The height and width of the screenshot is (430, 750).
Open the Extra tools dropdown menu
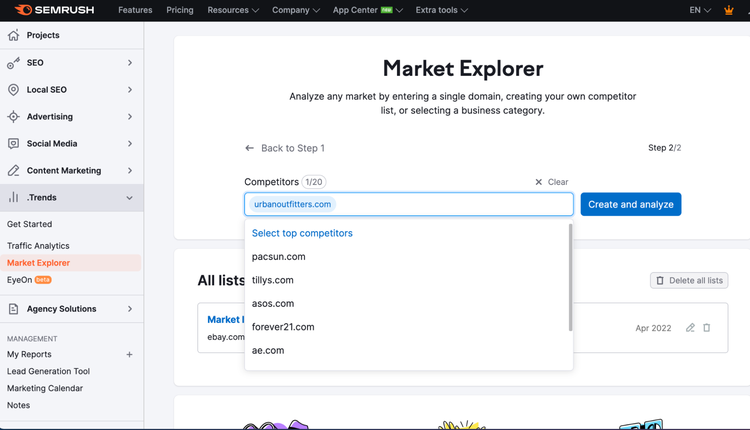(x=441, y=10)
